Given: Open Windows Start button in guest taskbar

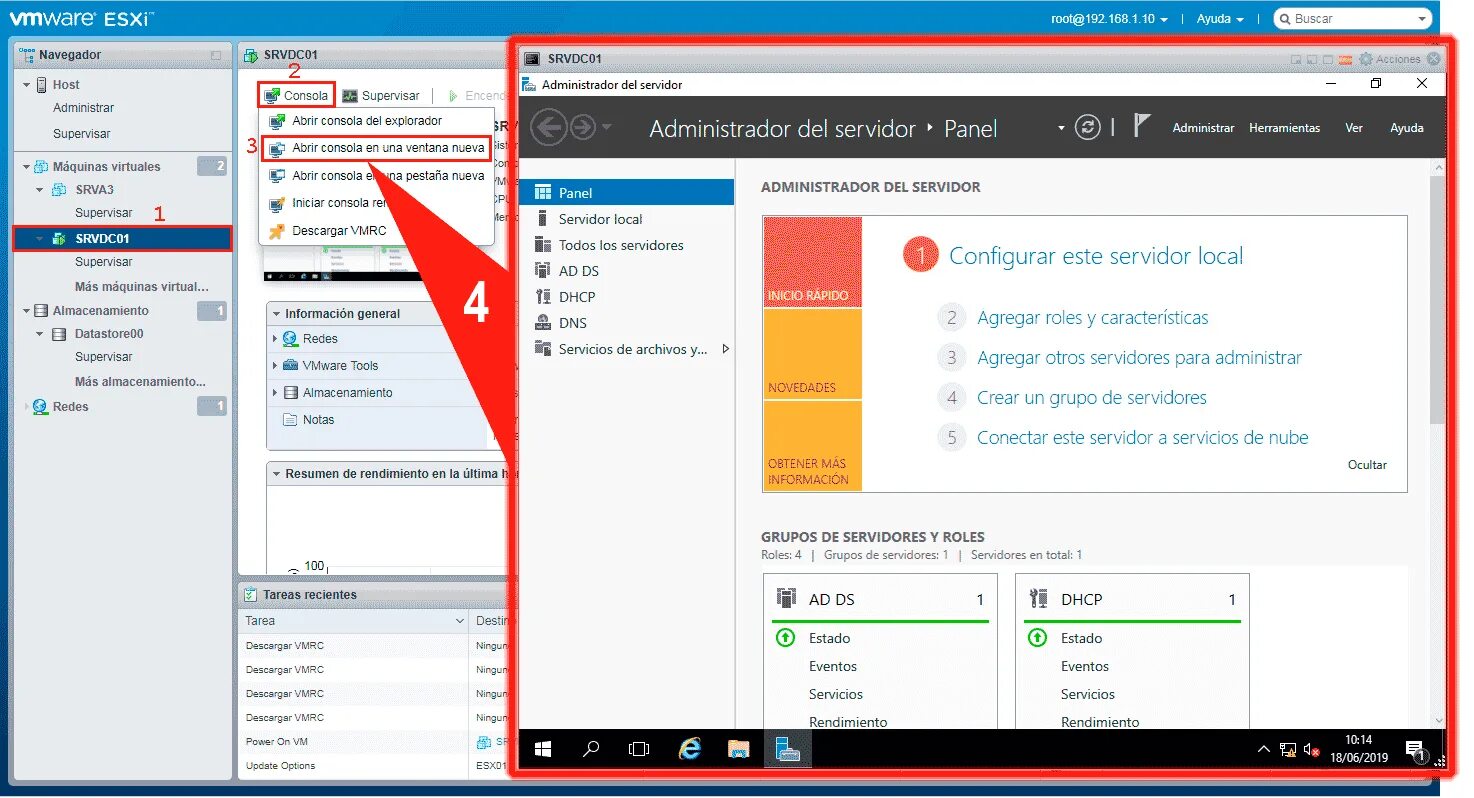Looking at the screenshot, I should tap(543, 749).
